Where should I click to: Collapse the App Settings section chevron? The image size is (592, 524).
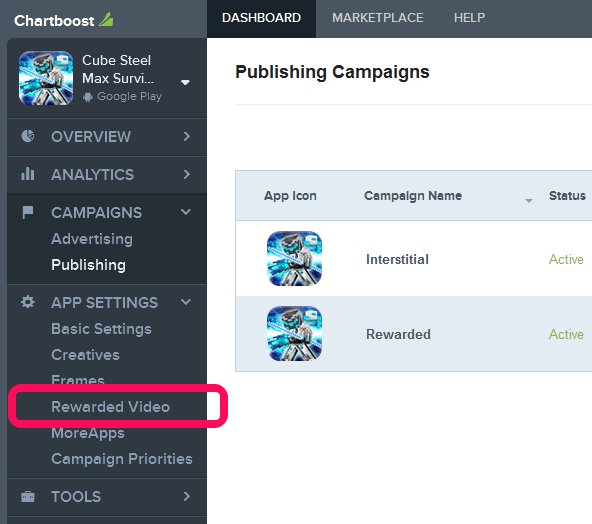click(186, 302)
